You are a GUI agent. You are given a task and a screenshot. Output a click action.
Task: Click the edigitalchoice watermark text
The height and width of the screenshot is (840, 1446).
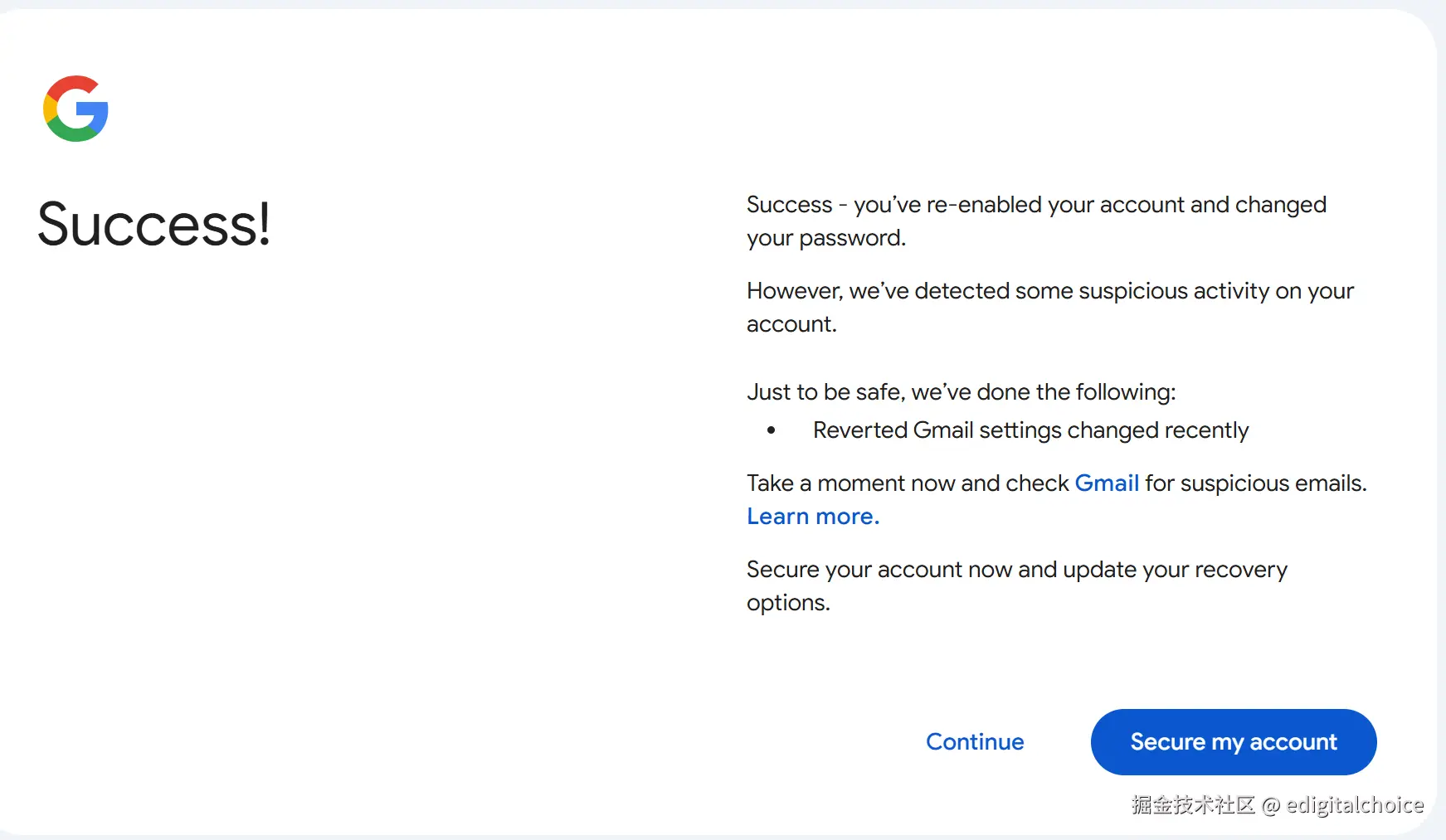(1354, 805)
